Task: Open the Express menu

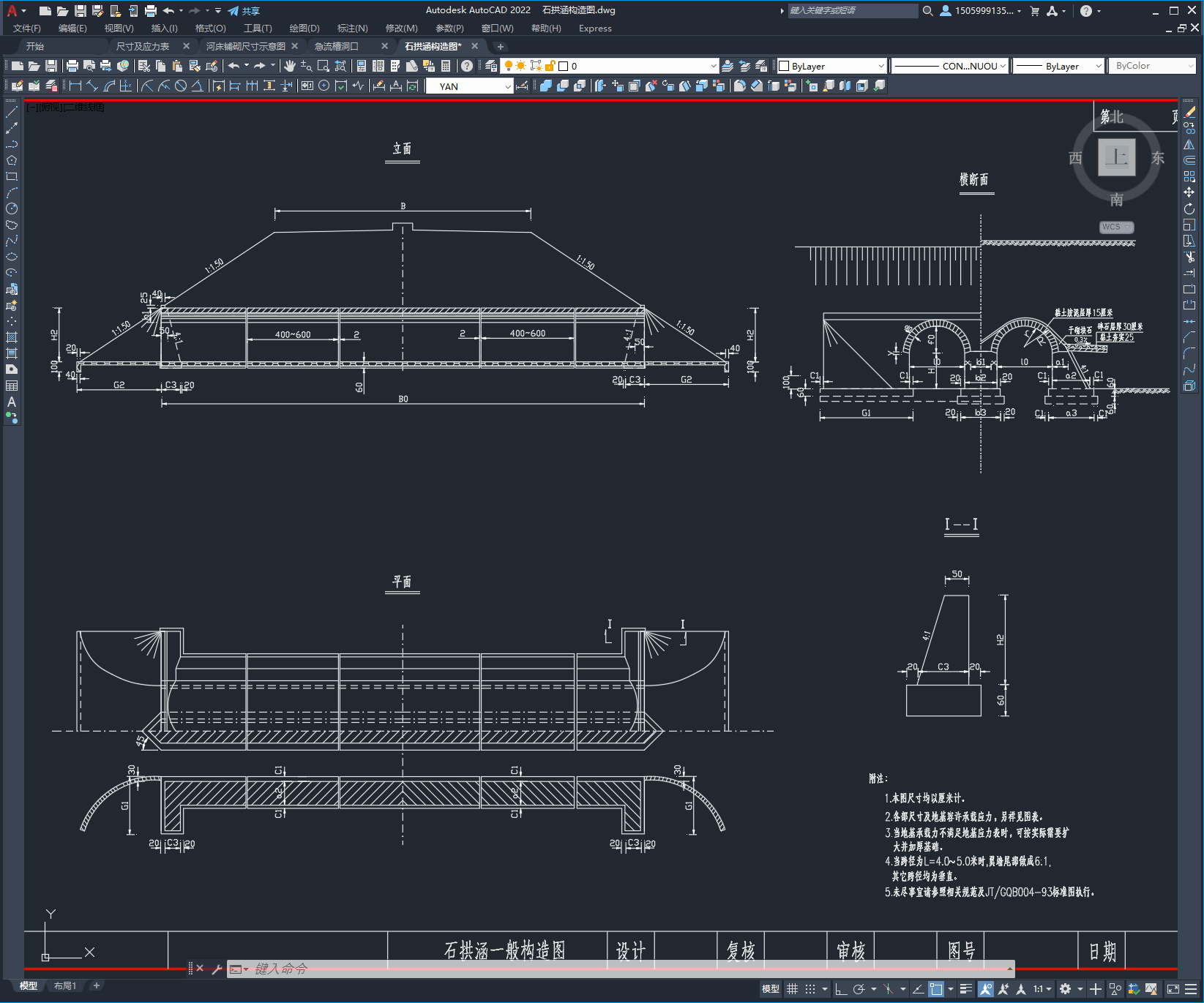Action: (595, 29)
